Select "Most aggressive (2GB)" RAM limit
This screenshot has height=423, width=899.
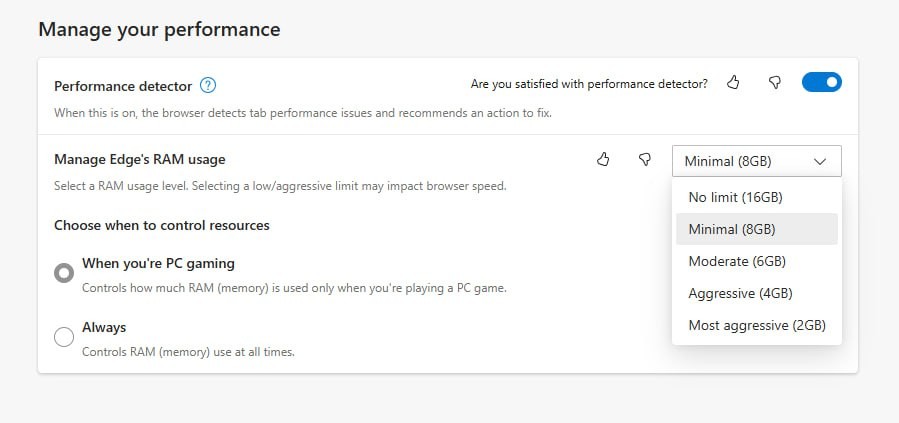click(x=757, y=325)
